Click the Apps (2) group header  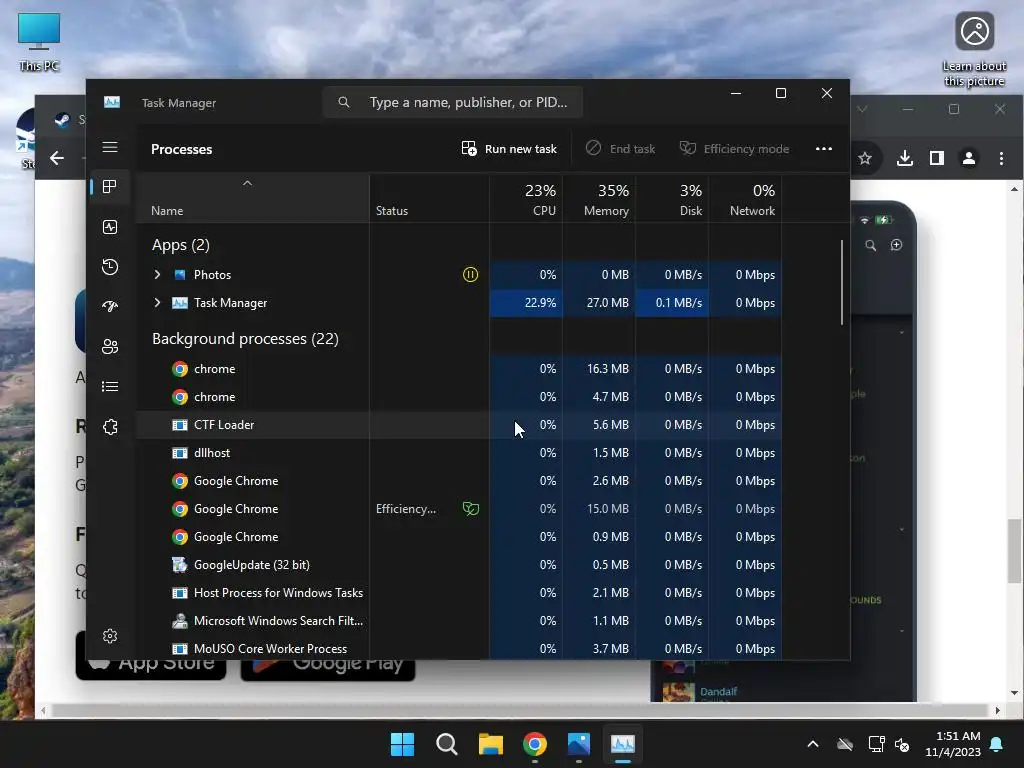(x=181, y=245)
